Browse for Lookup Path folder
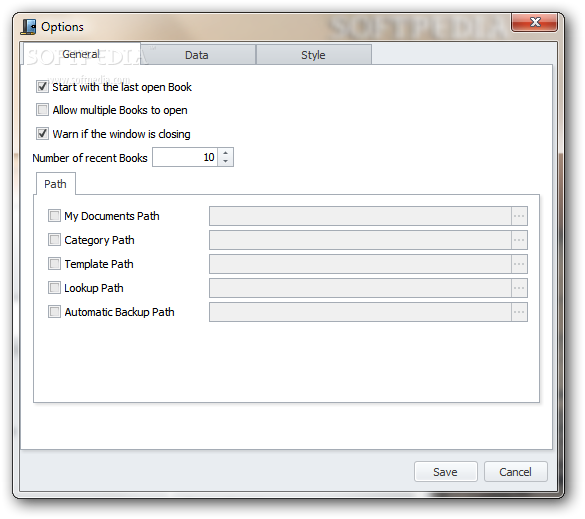The width and height of the screenshot is (585, 519). click(519, 288)
